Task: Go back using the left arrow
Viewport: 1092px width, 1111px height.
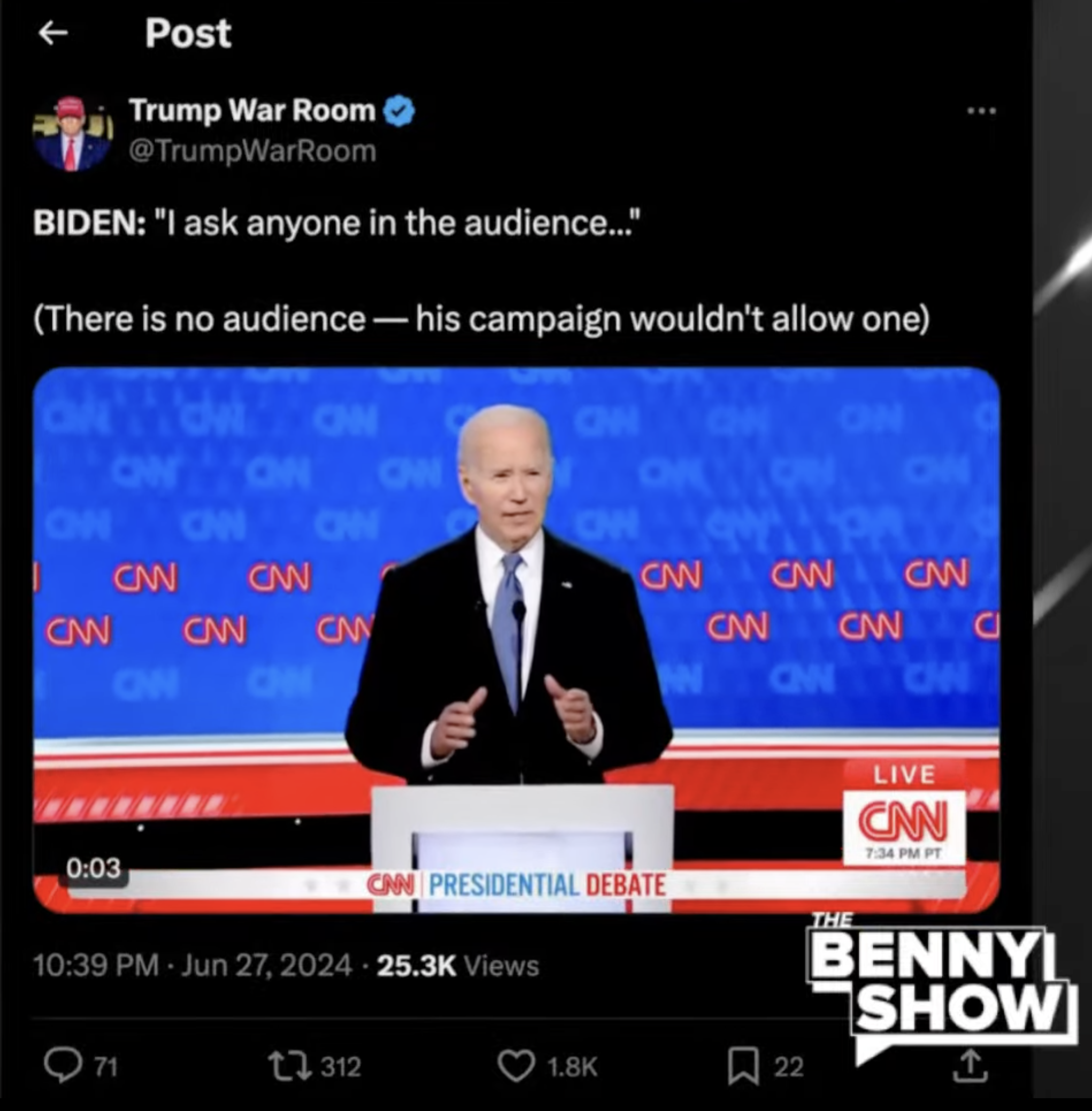Action: pos(53,33)
